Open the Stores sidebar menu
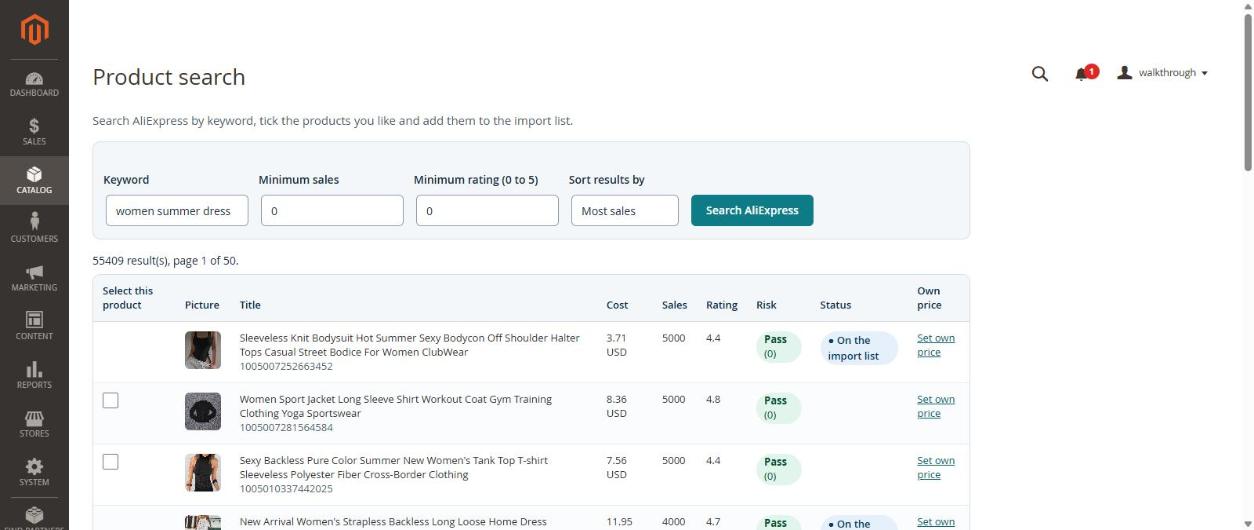Screen dimensions: 1254x530 click(x=34, y=424)
